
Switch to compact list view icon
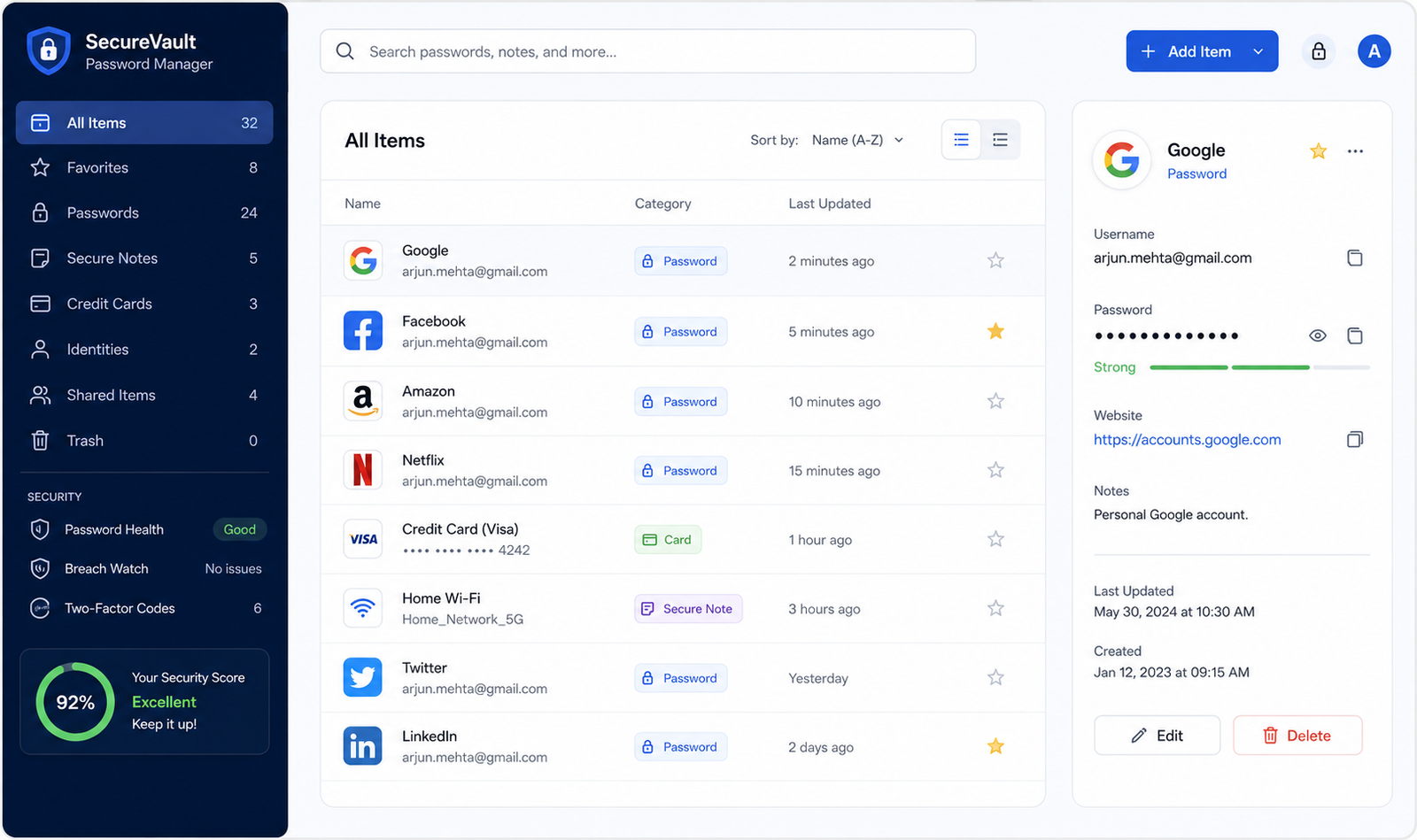point(1001,140)
